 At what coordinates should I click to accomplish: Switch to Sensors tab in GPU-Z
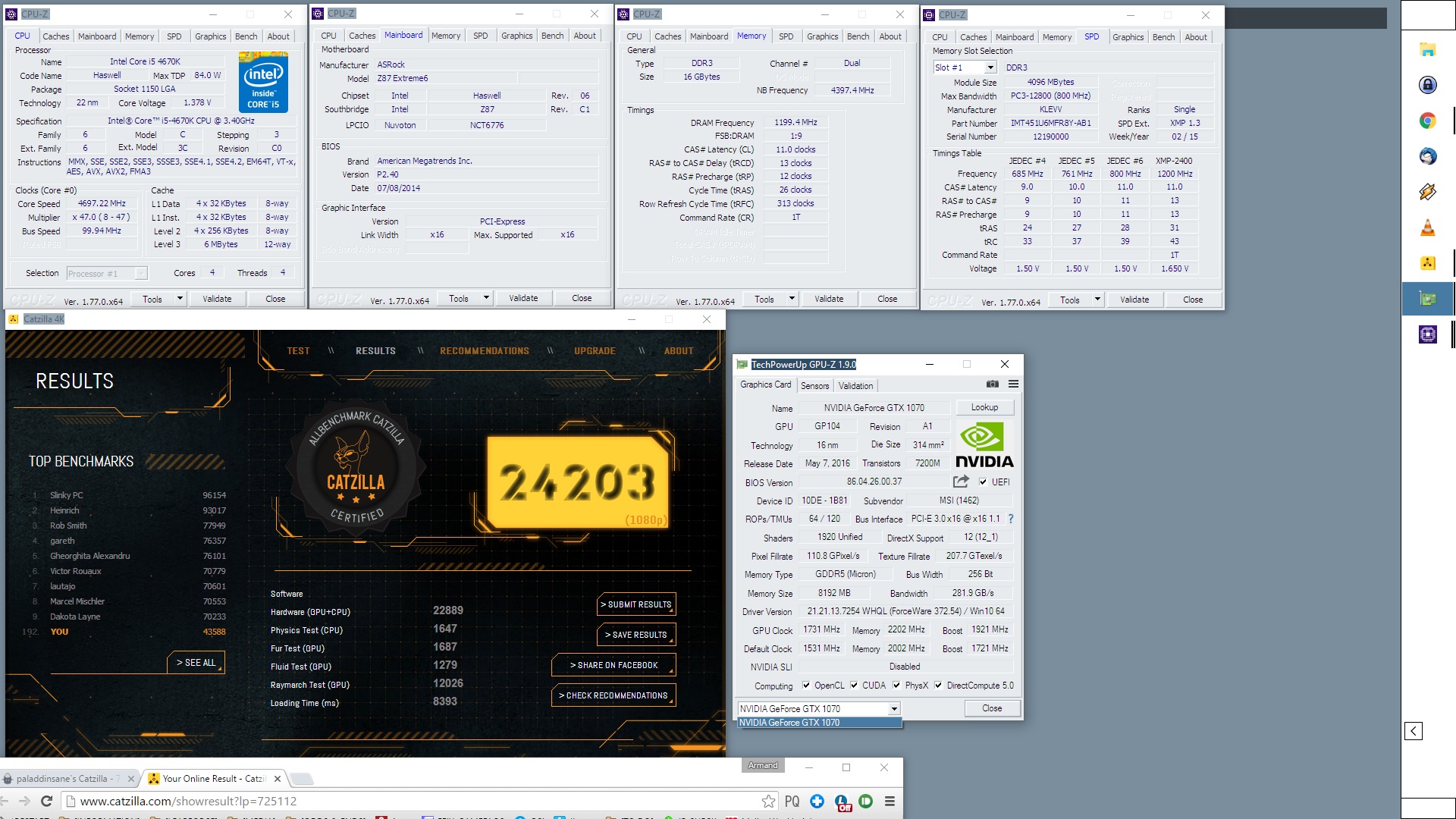(x=814, y=386)
